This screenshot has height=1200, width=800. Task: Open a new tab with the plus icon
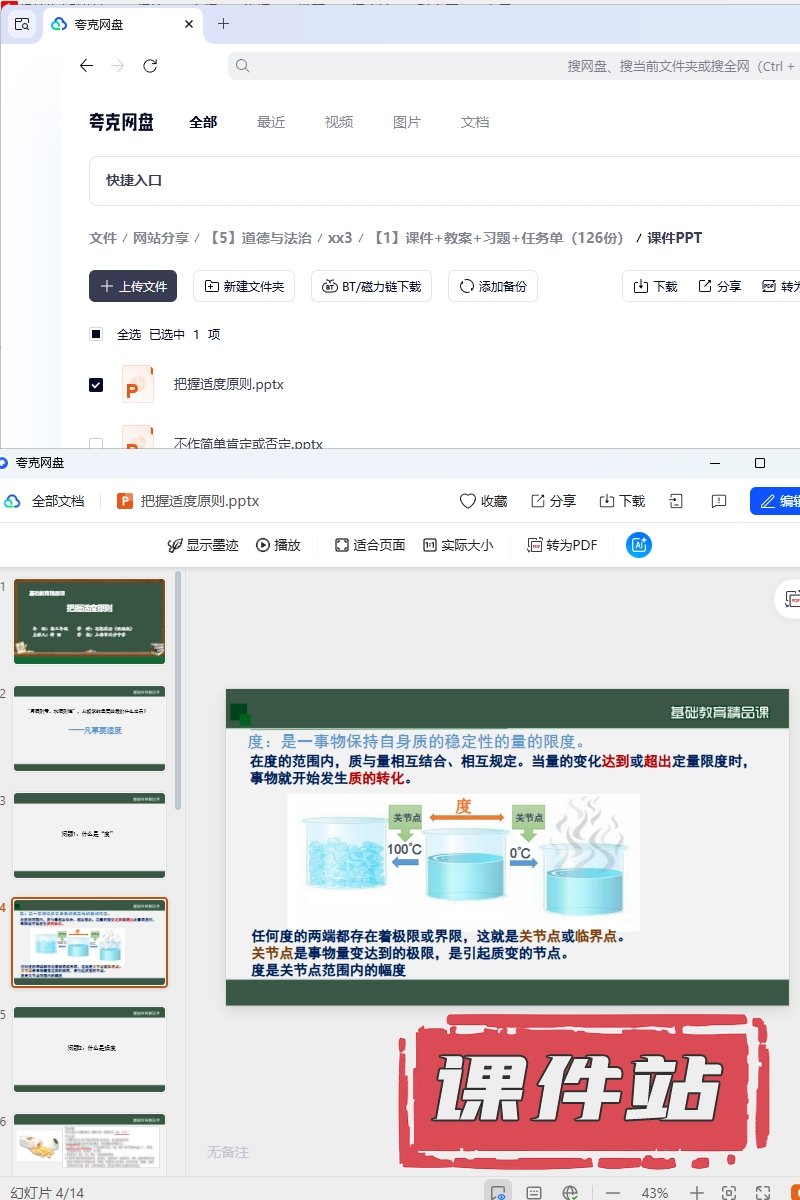(223, 24)
